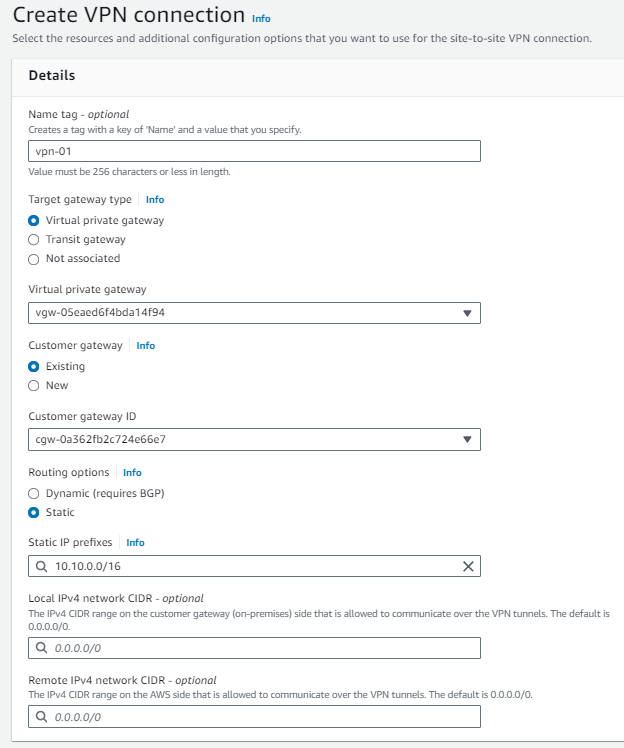Click search icon in Local IPv4 network CIDR
Image resolution: width=624 pixels, height=748 pixels.
click(x=41, y=648)
